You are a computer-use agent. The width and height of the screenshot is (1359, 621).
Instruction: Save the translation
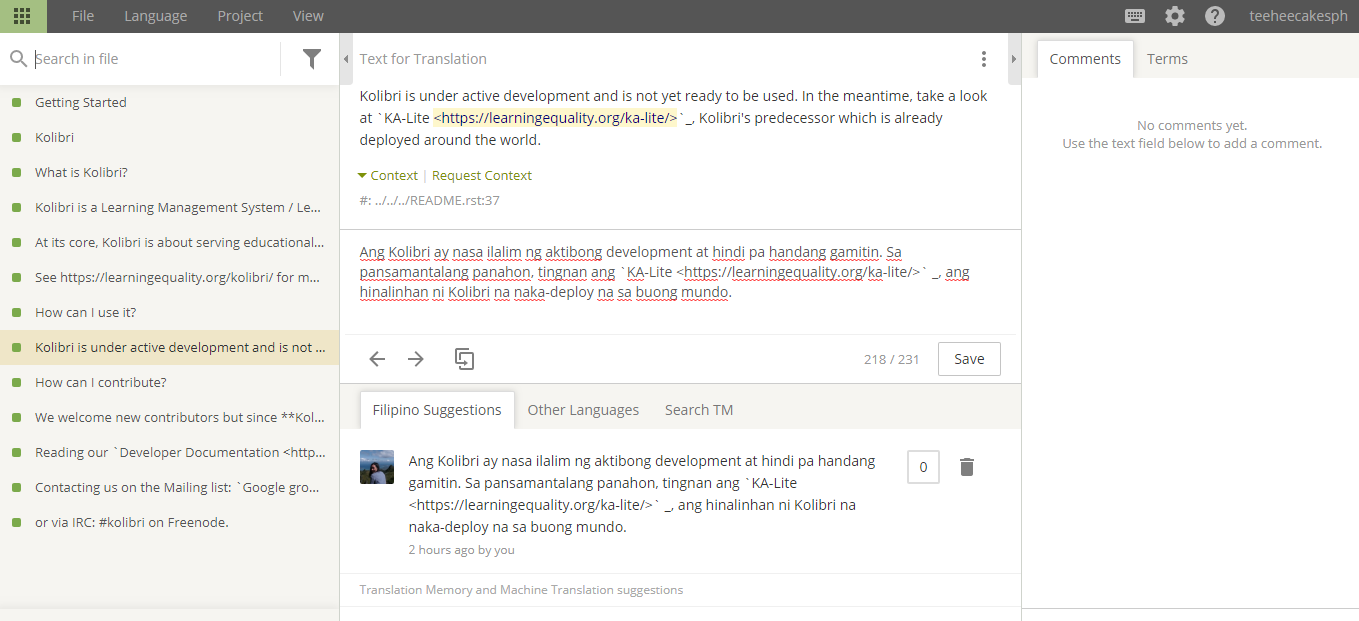pos(969,359)
